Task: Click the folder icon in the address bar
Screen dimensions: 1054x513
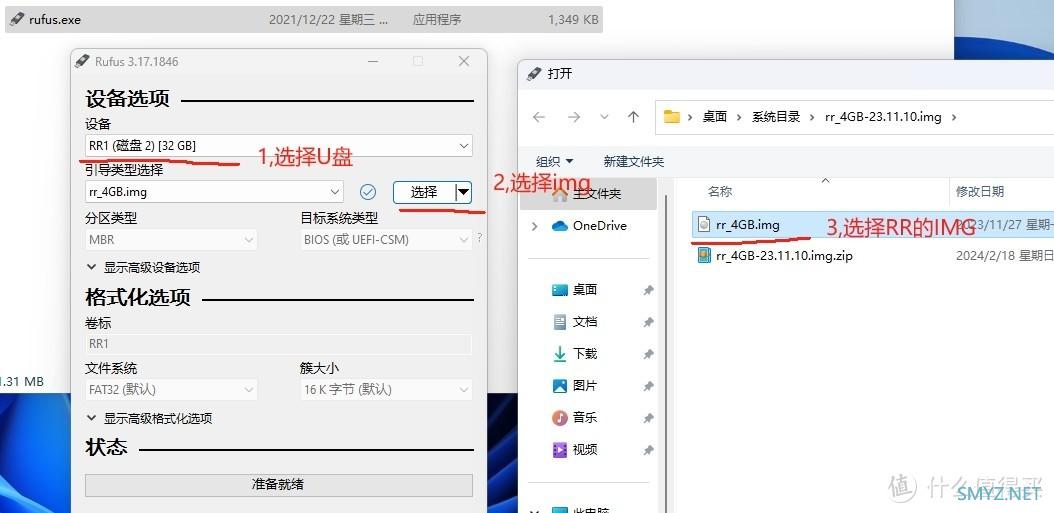Action: 672,116
